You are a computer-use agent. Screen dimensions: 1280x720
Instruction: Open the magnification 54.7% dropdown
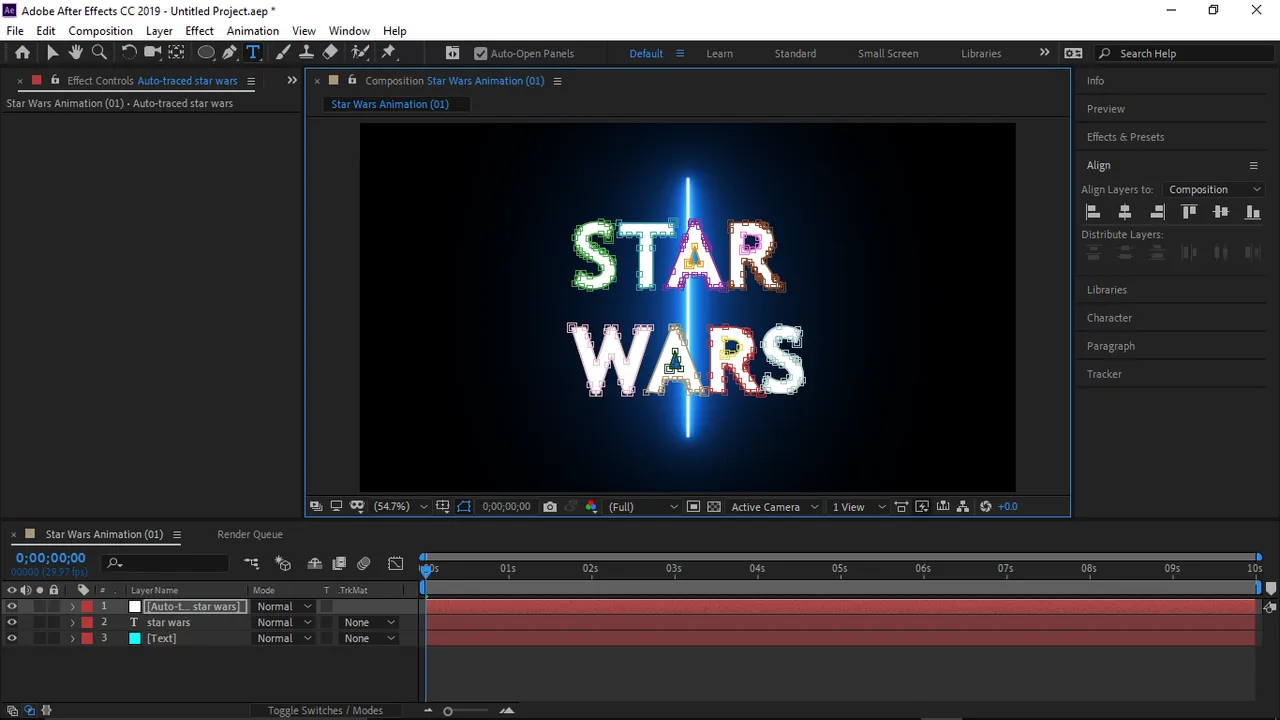click(401, 507)
